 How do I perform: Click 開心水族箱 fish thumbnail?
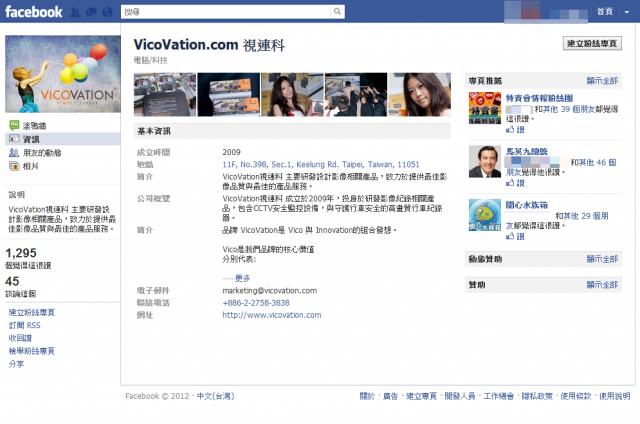click(x=484, y=215)
